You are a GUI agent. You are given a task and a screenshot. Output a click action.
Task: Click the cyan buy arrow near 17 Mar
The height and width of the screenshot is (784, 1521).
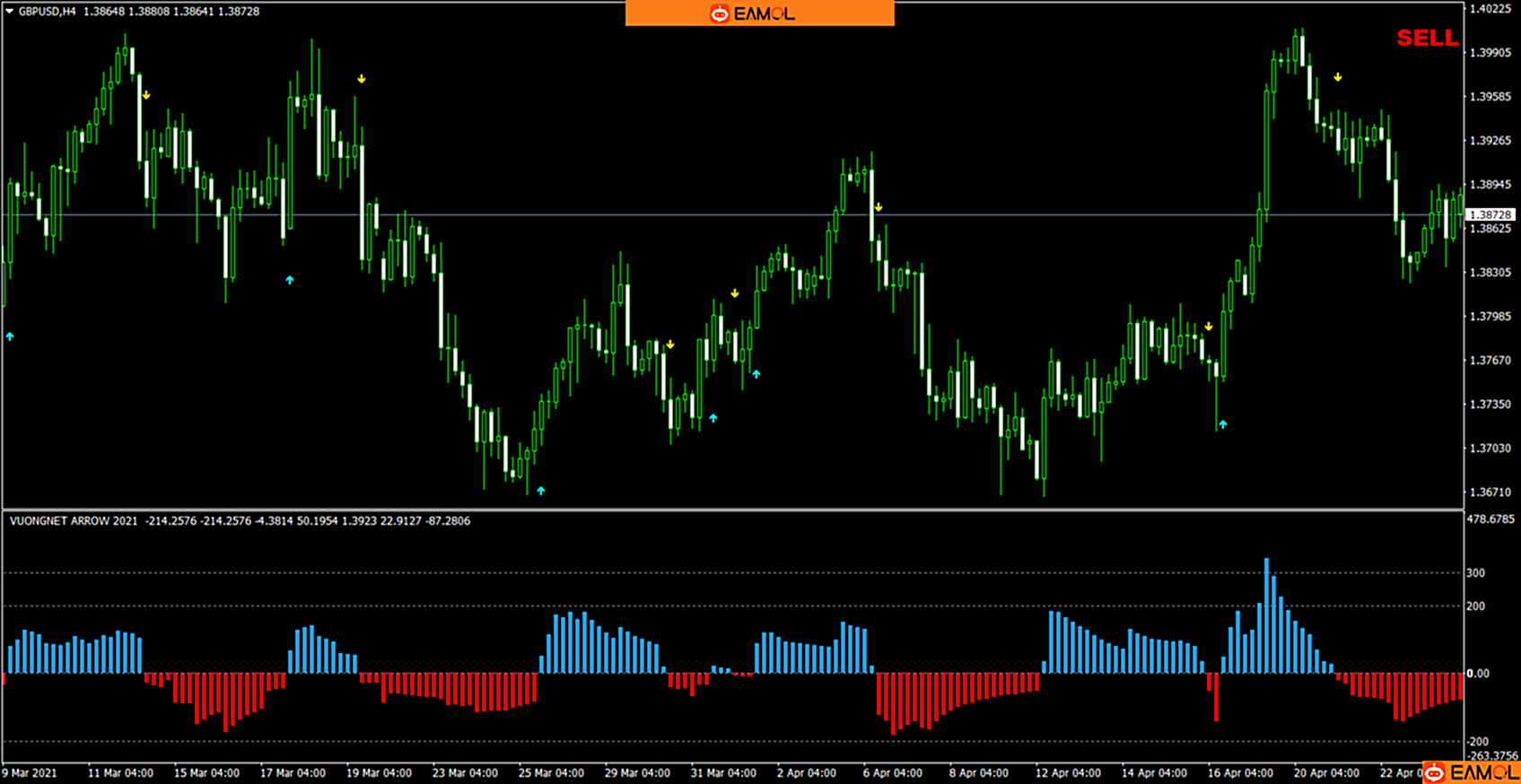[289, 280]
